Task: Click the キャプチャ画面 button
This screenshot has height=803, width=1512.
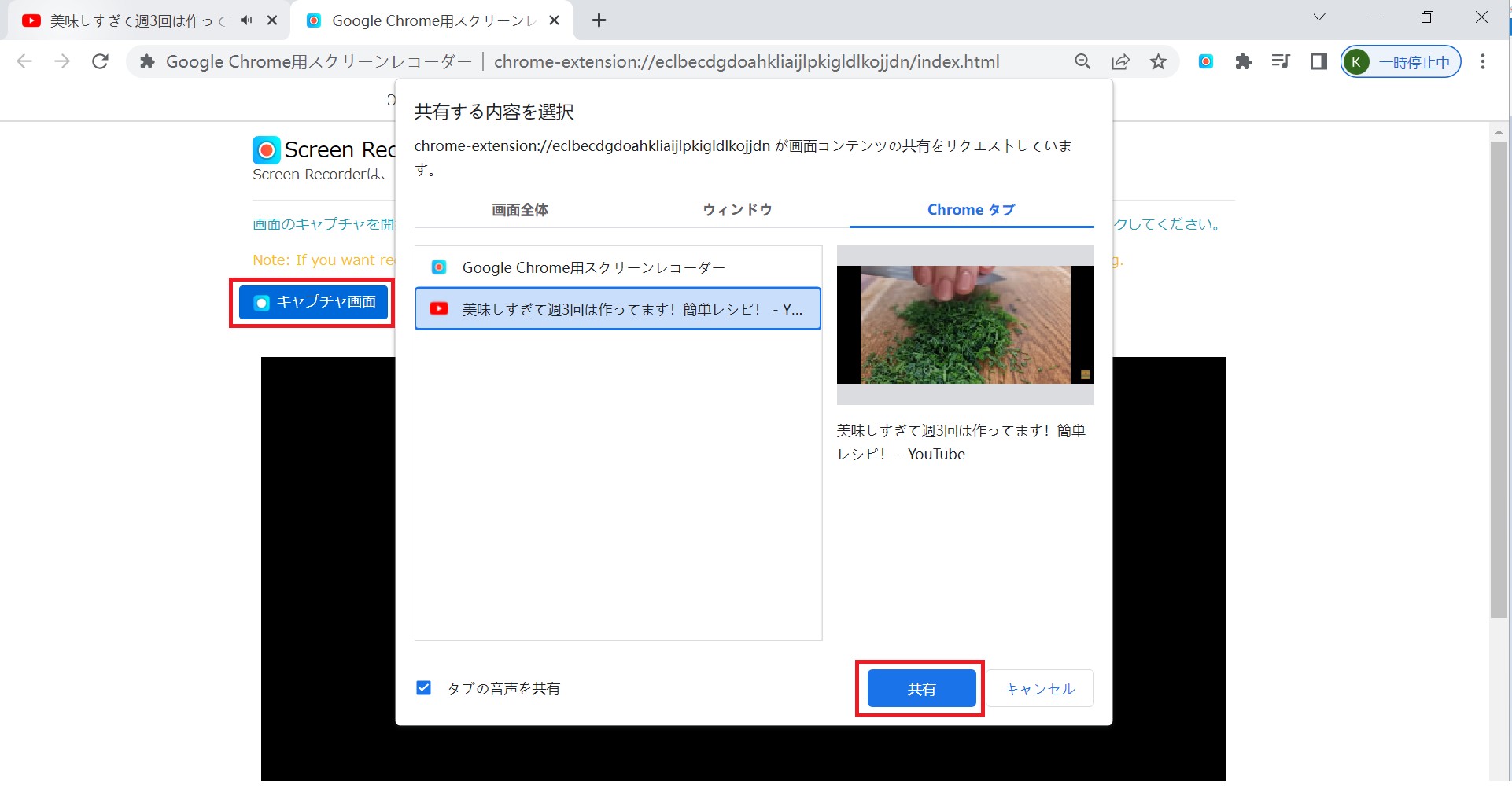Action: [x=314, y=302]
